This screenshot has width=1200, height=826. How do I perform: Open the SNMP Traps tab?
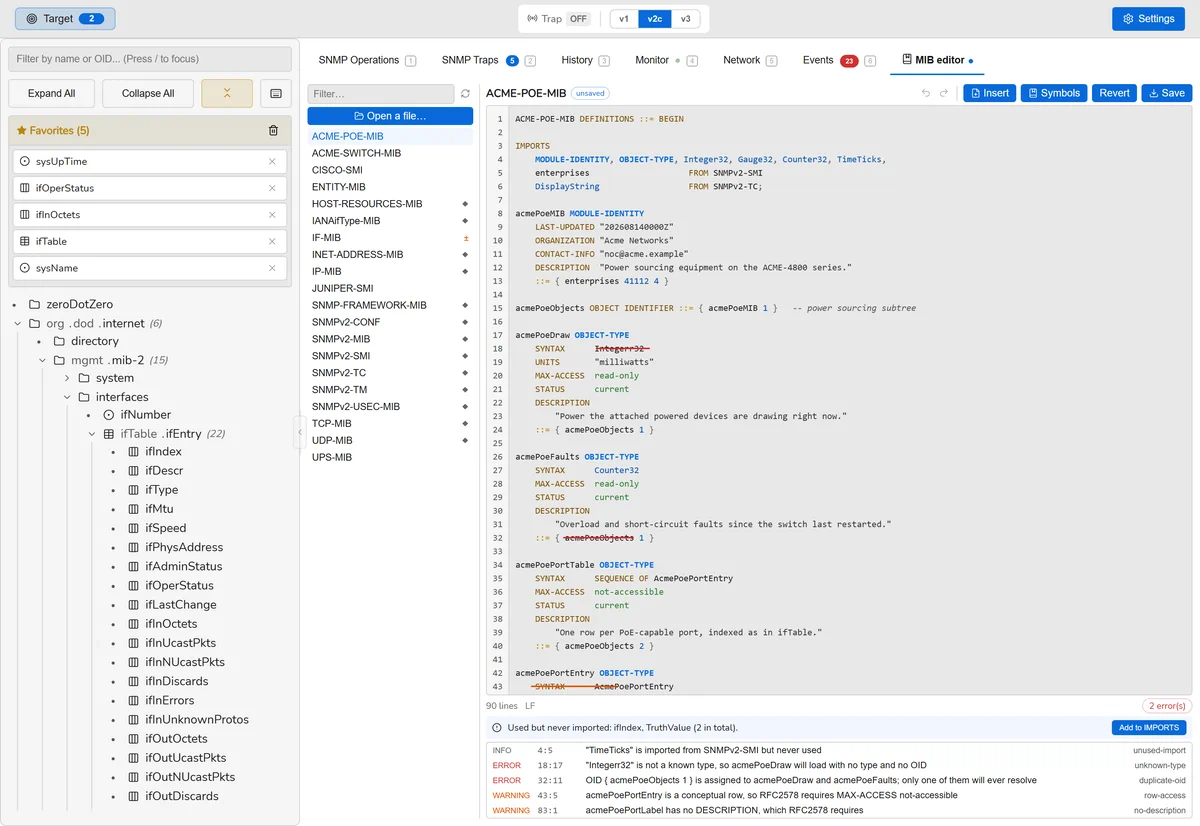(x=488, y=60)
